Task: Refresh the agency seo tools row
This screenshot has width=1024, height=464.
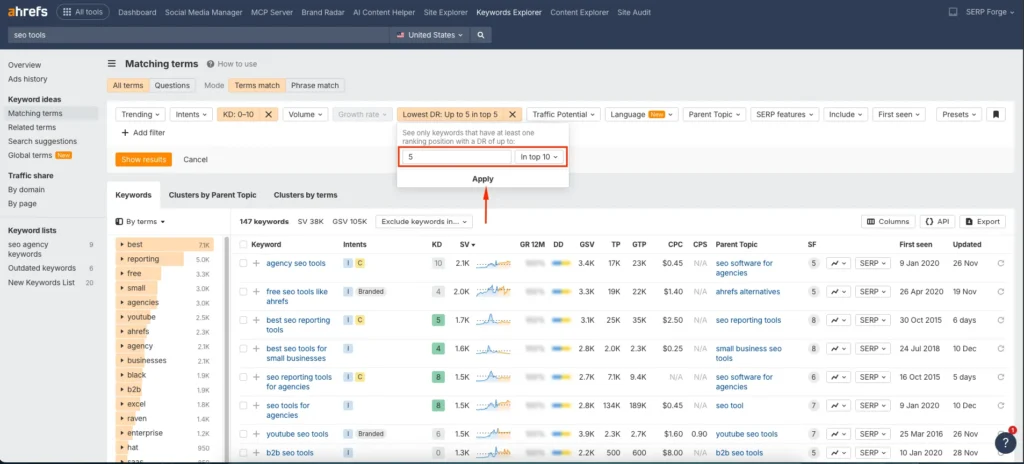Action: [1001, 264]
